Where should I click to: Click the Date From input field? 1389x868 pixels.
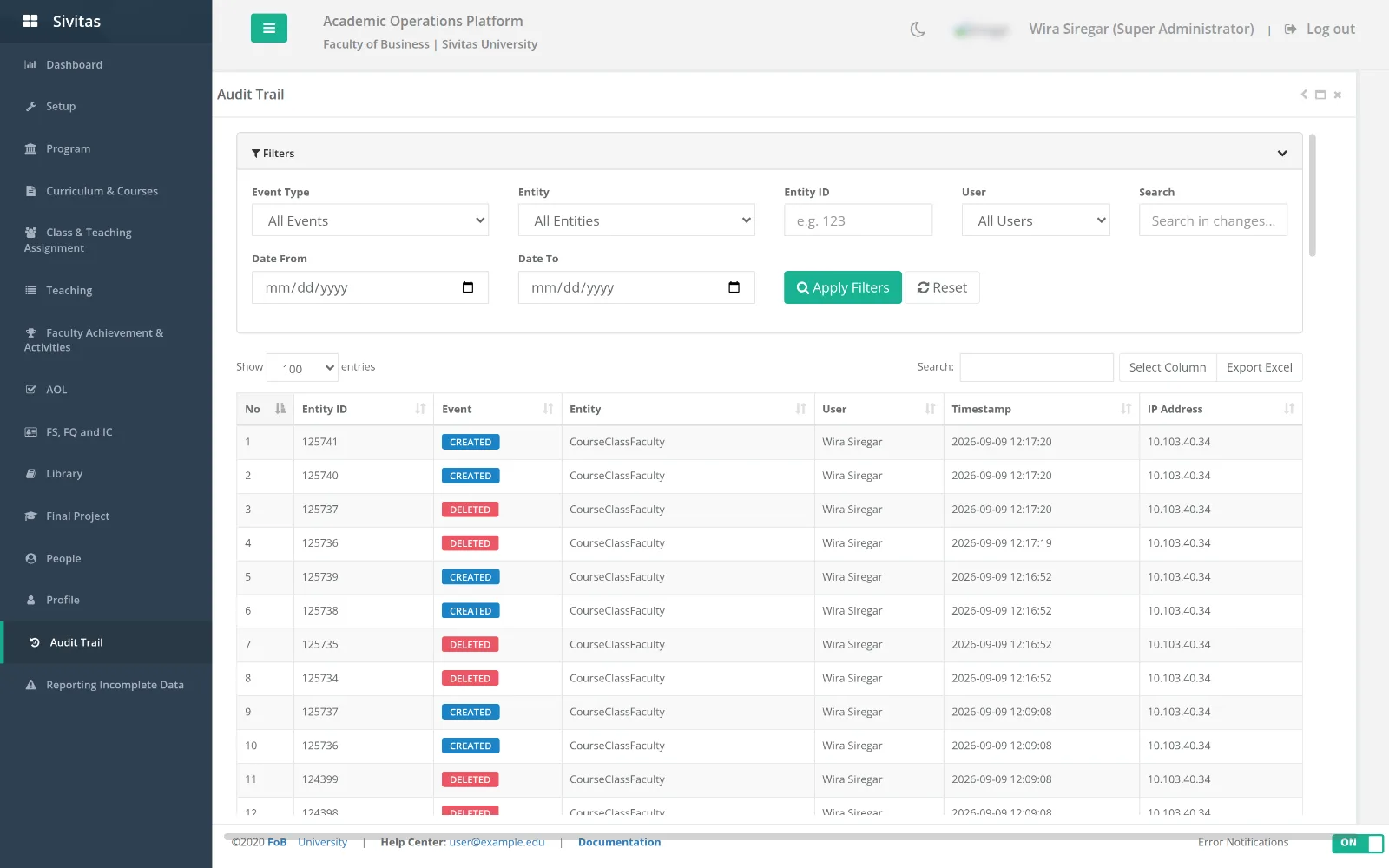click(370, 287)
